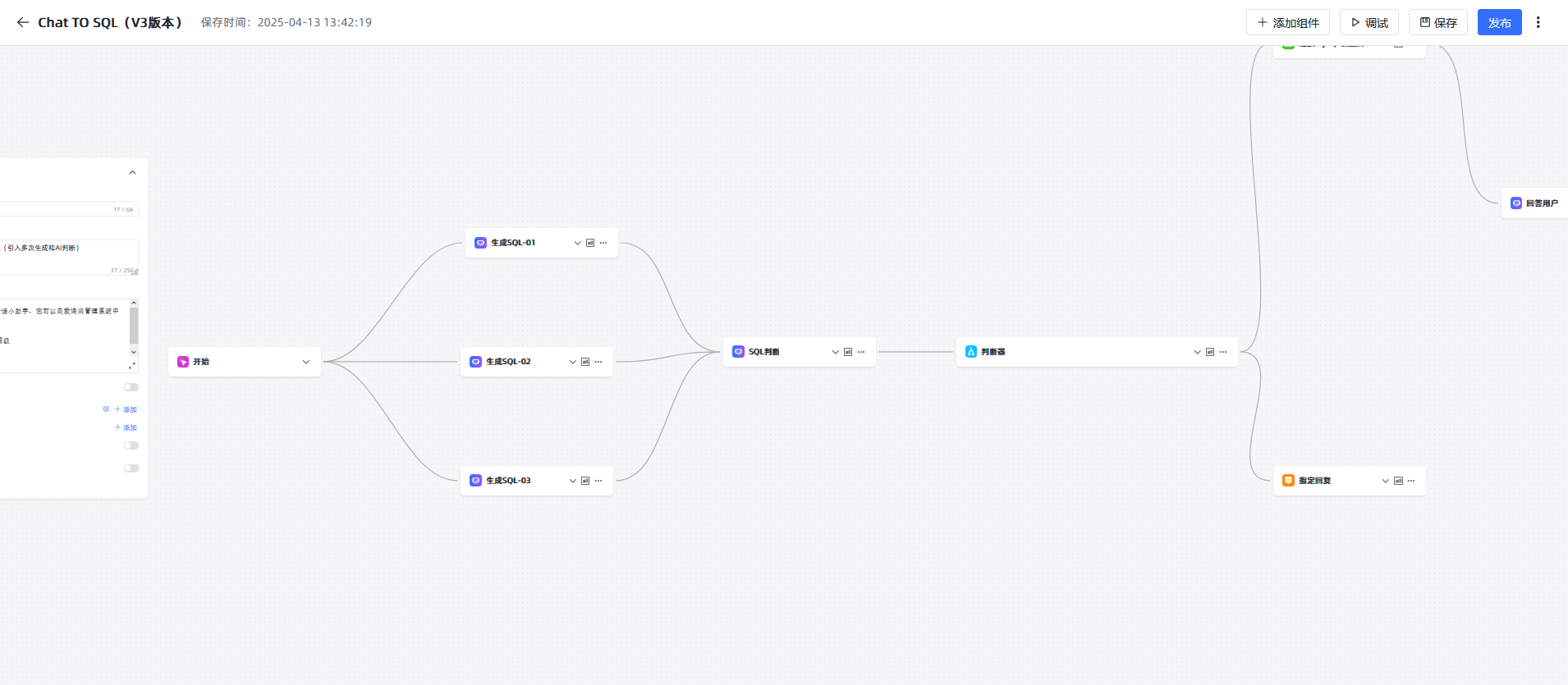1568x685 pixels.
Task: Click the 生成SQL-01 node's stats icon
Action: coord(590,243)
